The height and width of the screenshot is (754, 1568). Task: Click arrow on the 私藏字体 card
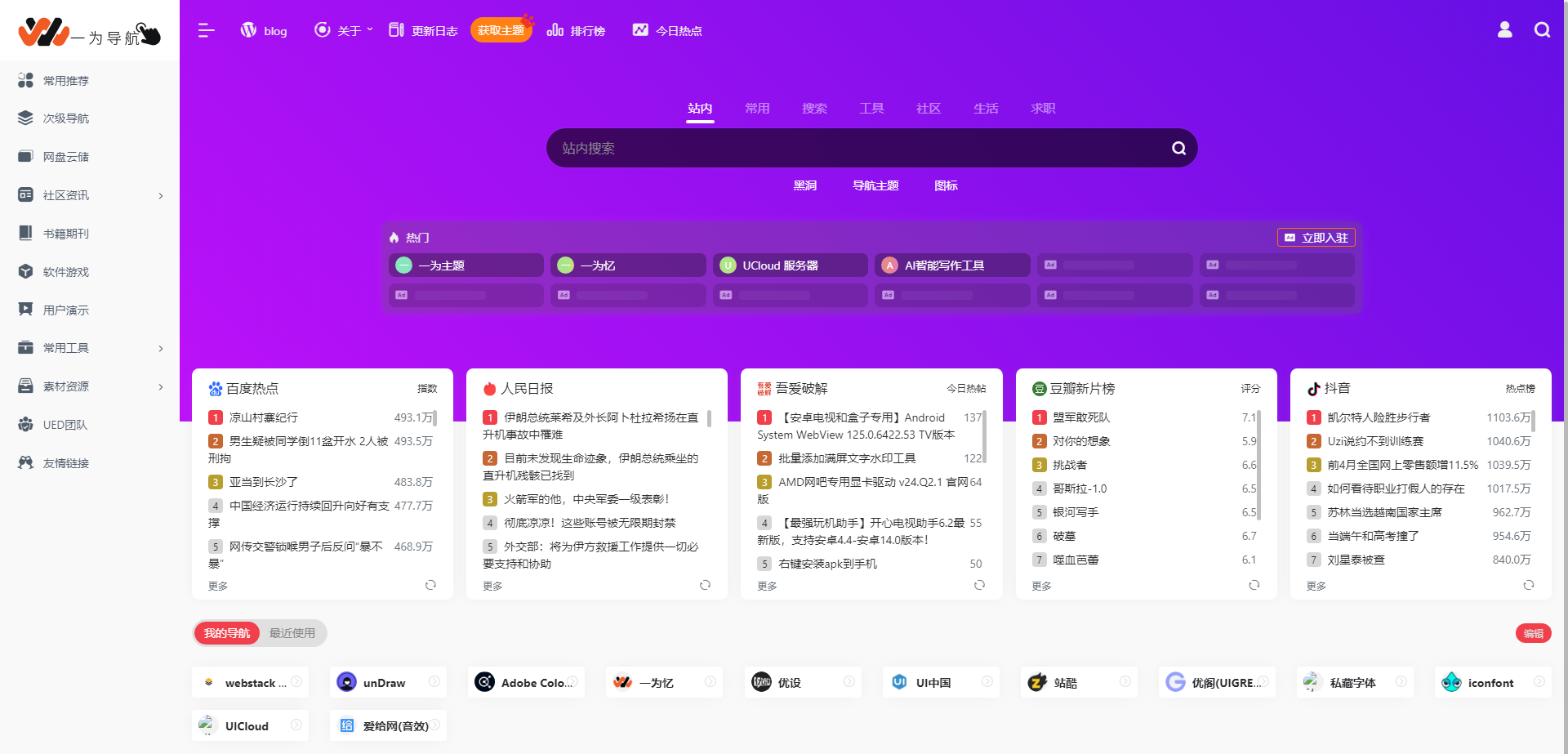coord(1401,681)
